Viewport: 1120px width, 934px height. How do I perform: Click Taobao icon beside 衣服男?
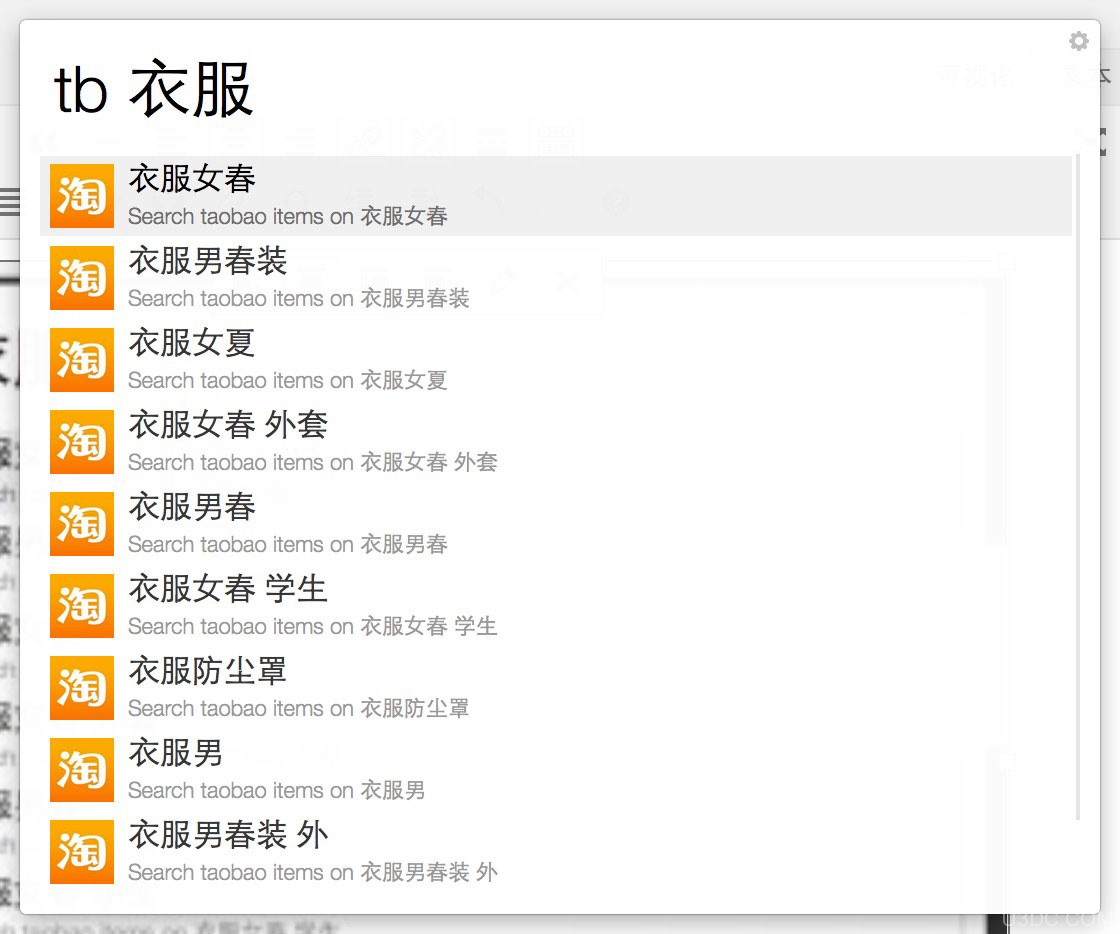point(82,771)
